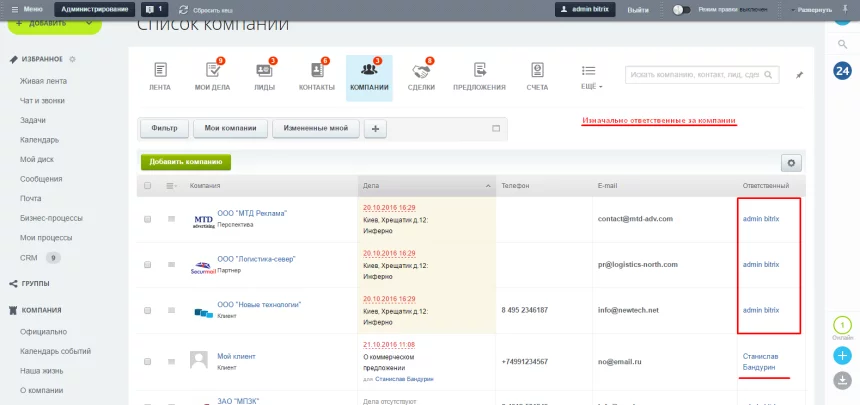
Task: Open the Лента feed icon
Action: (160, 71)
